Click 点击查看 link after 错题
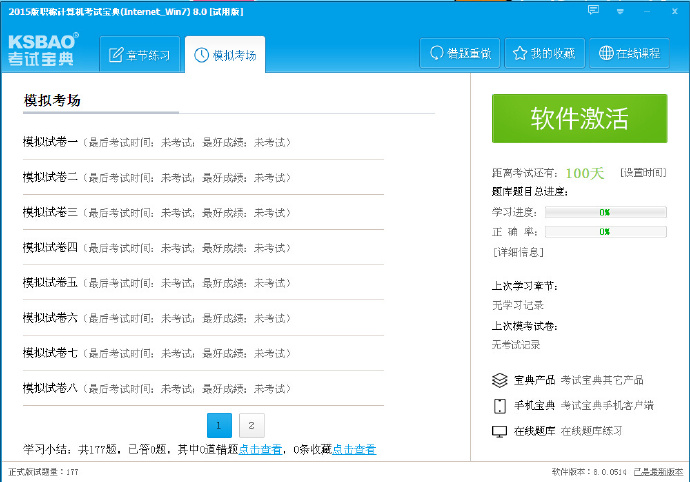Viewport: 690px width, 482px height. click(260, 449)
